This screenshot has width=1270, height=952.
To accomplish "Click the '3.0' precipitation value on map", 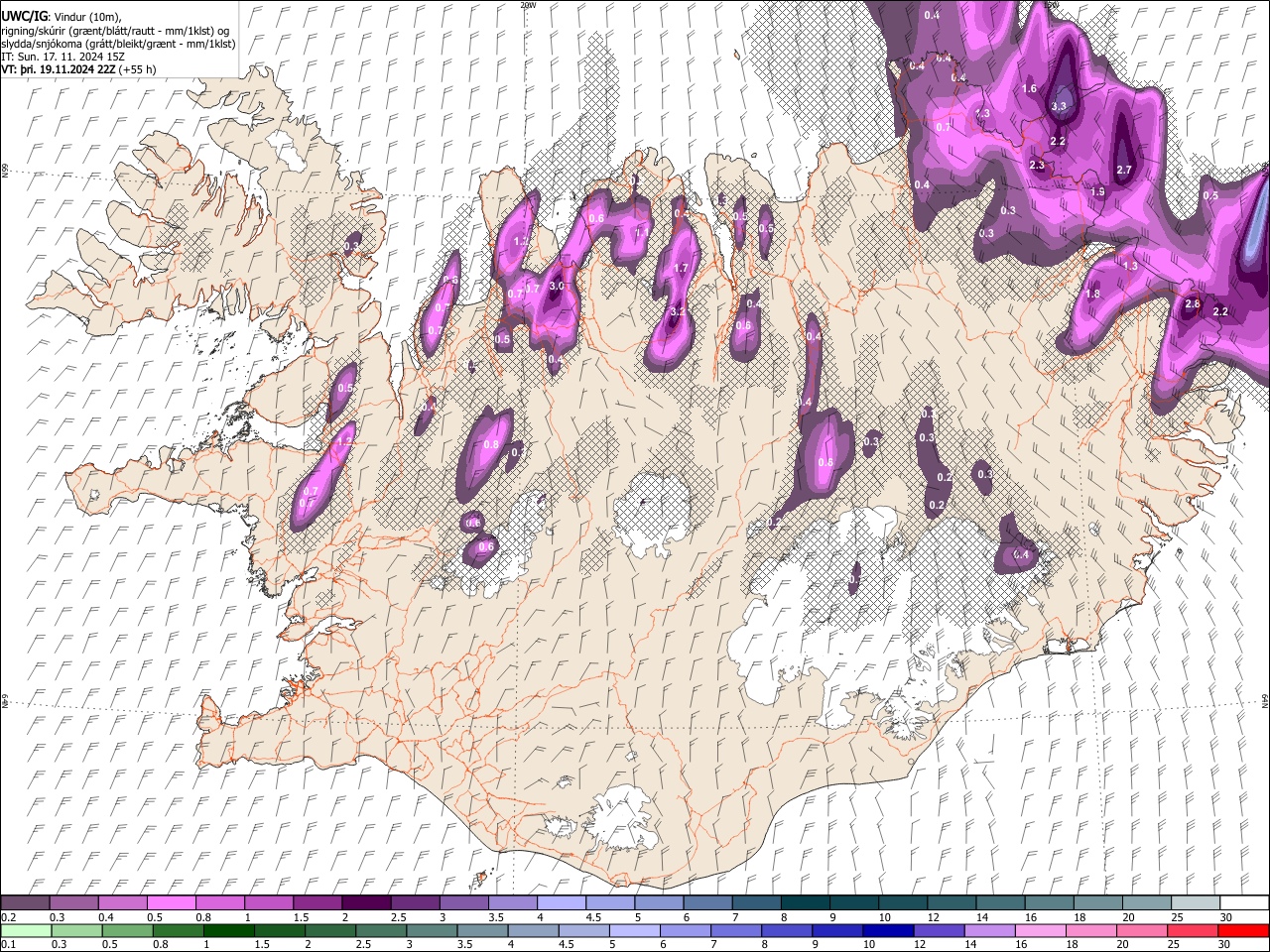I will click(x=557, y=286).
